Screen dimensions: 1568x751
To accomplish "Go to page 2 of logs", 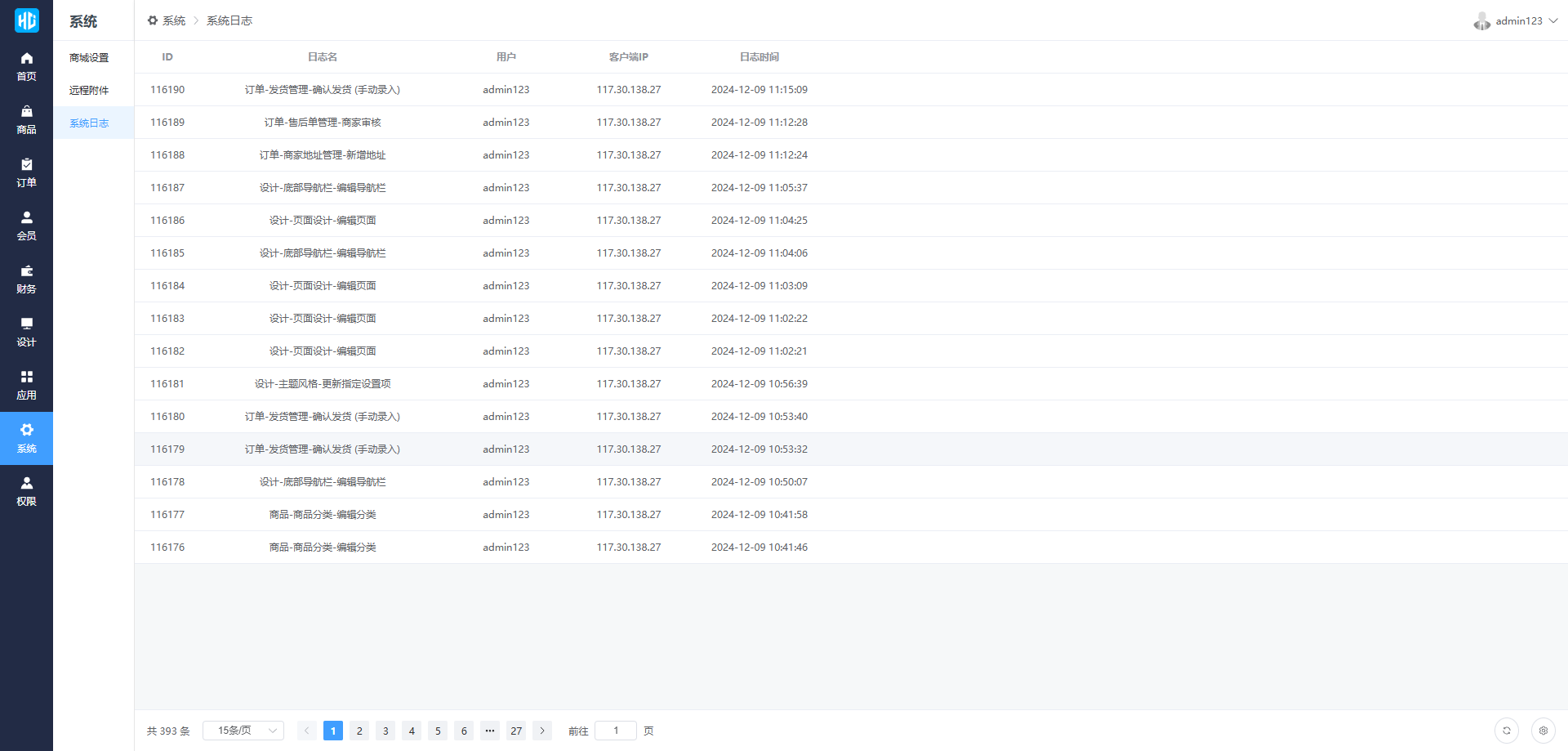I will coord(359,731).
